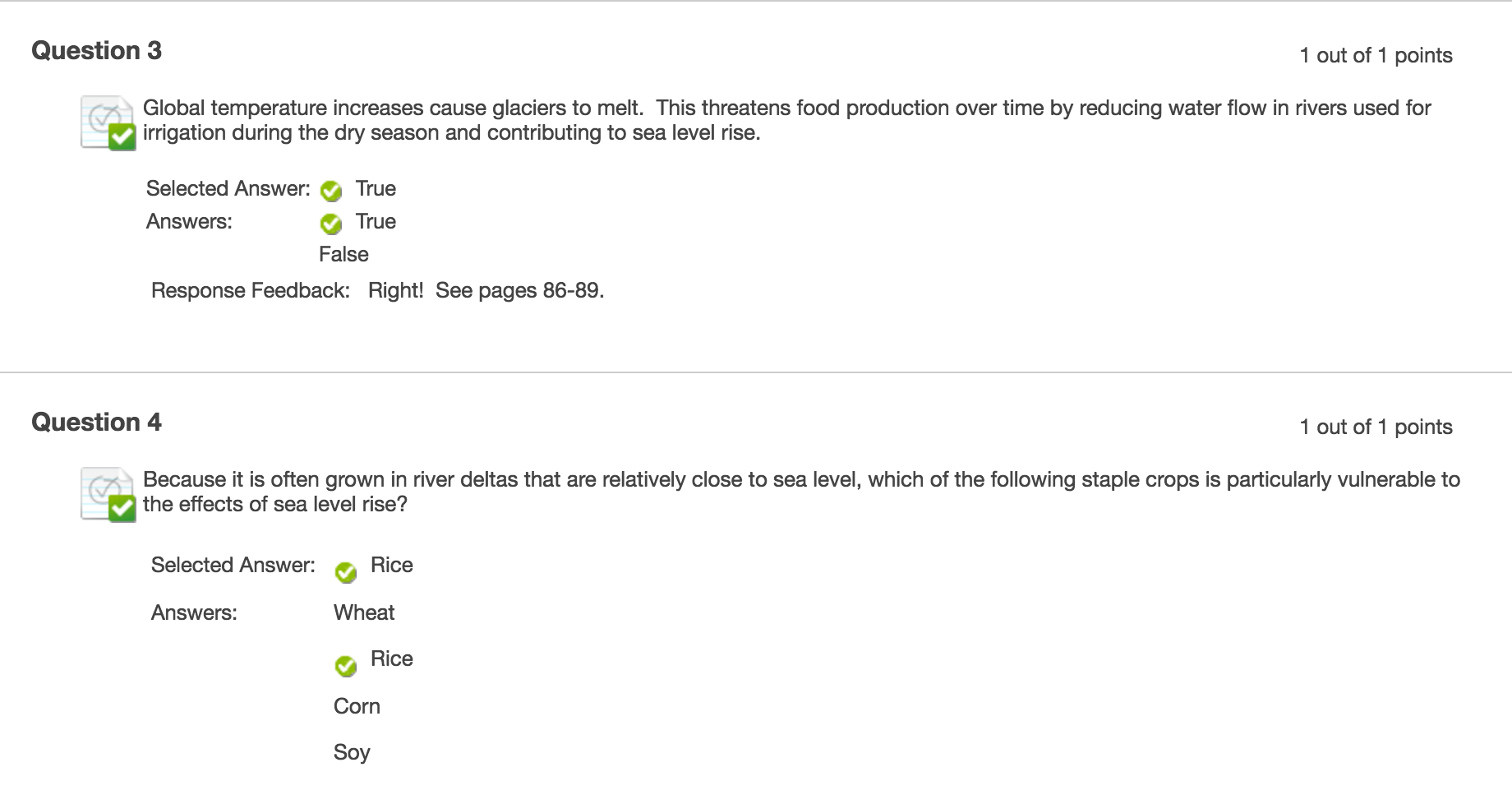Screen dimensions: 1512x804
Task: Click the "Right! See pages 86-89." feedback text
Action: point(486,291)
